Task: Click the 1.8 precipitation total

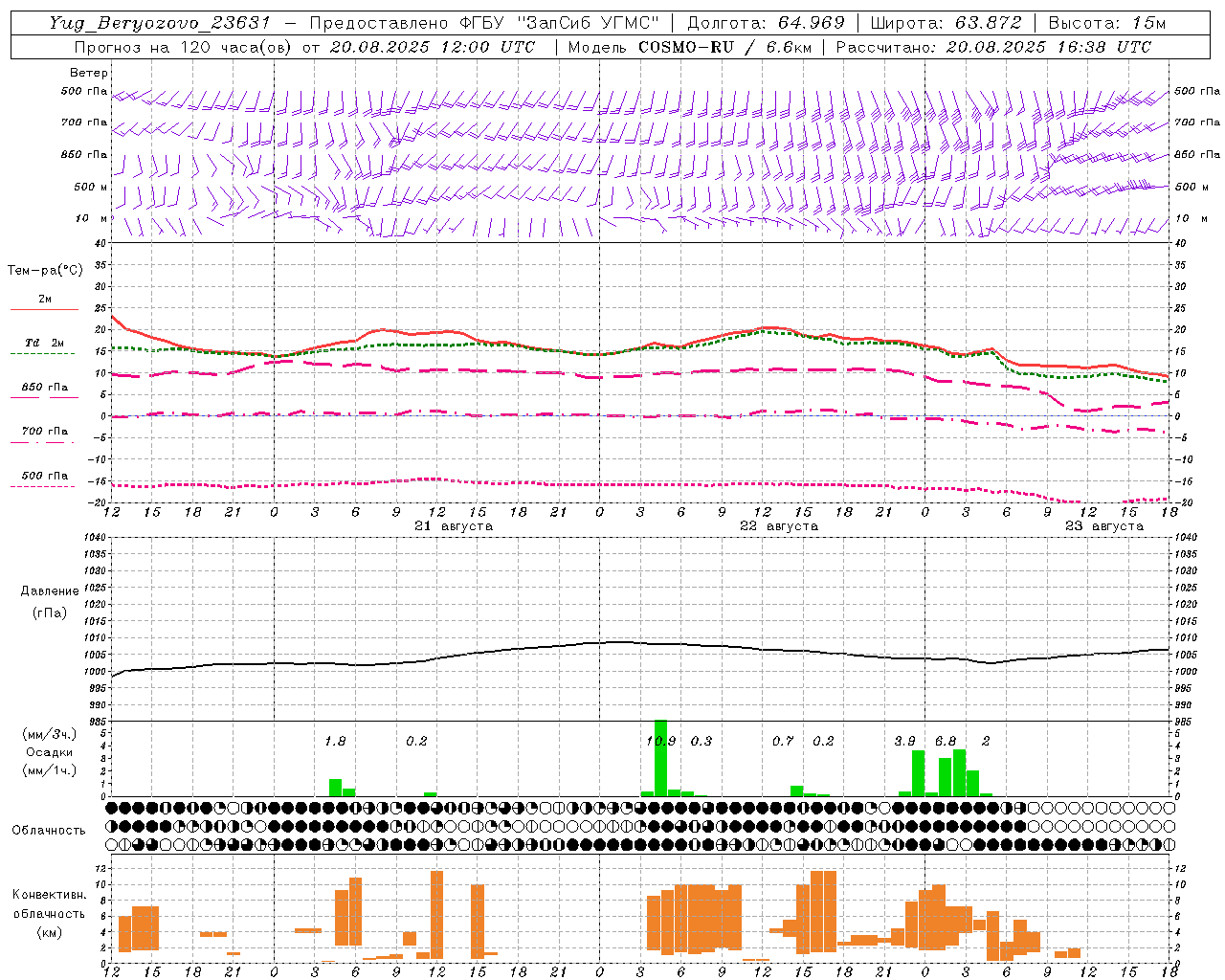Action: (335, 741)
